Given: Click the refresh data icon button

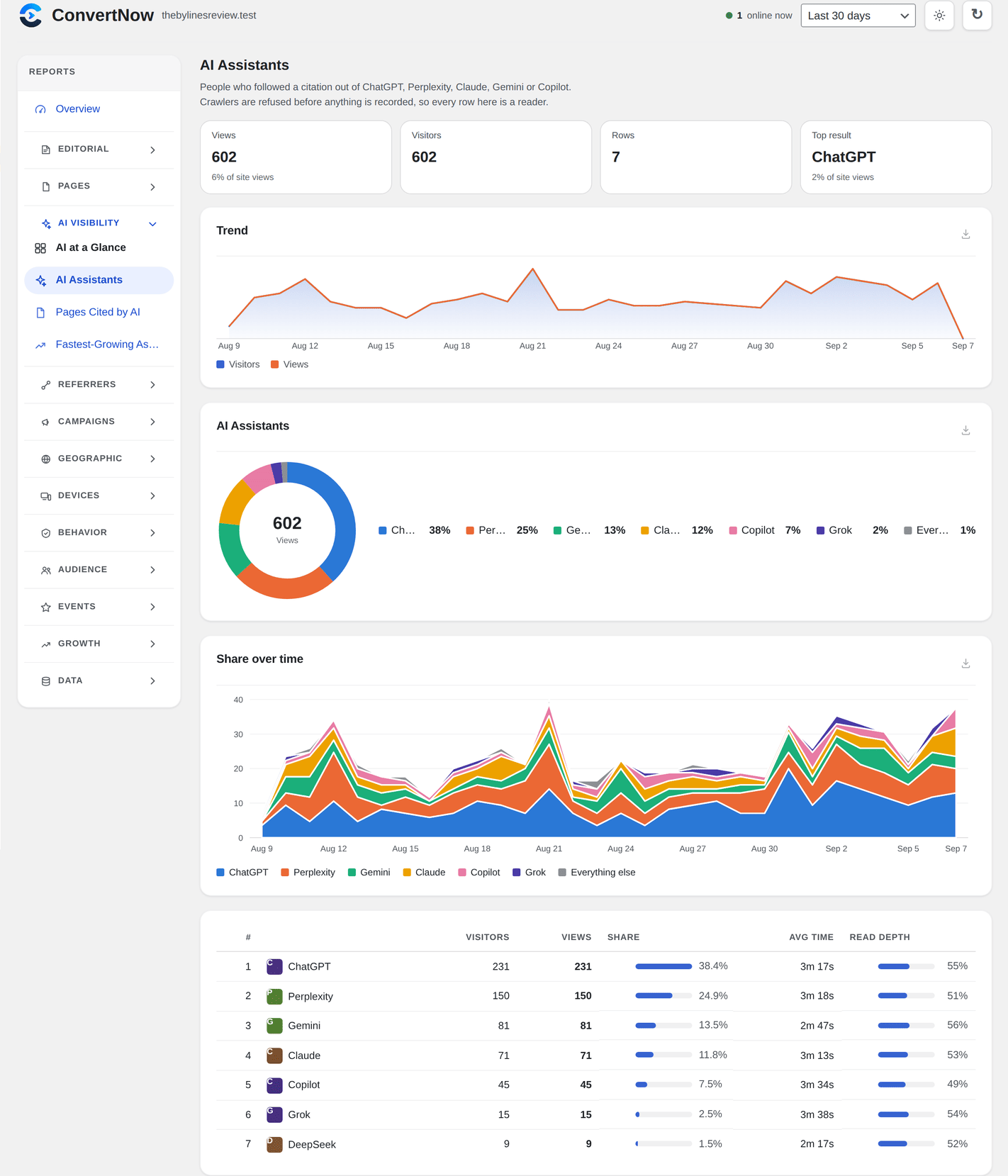Looking at the screenshot, I should pyautogui.click(x=977, y=16).
